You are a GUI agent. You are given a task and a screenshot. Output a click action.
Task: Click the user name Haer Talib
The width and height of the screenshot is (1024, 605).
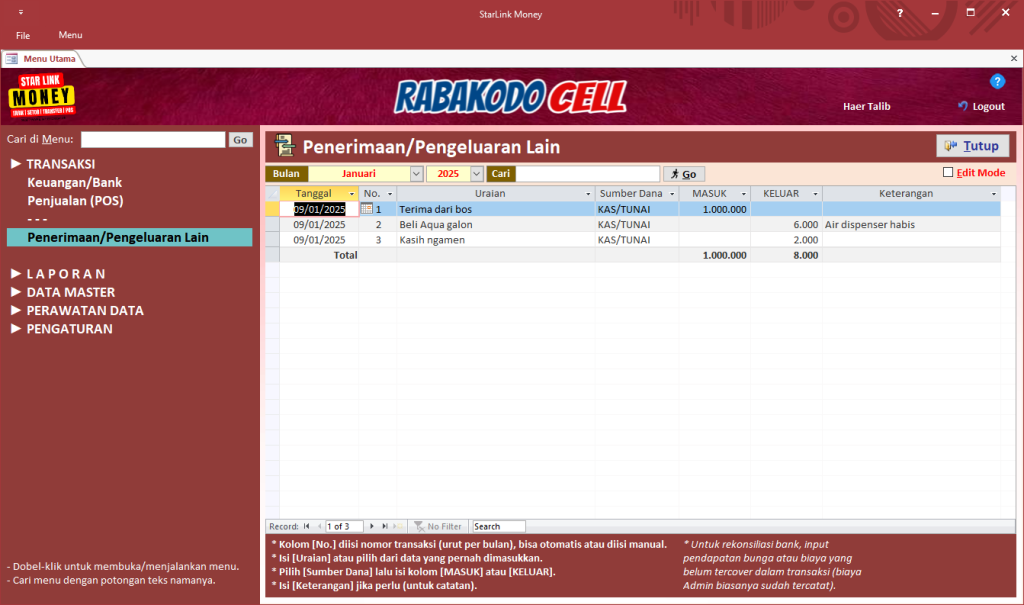click(x=867, y=106)
